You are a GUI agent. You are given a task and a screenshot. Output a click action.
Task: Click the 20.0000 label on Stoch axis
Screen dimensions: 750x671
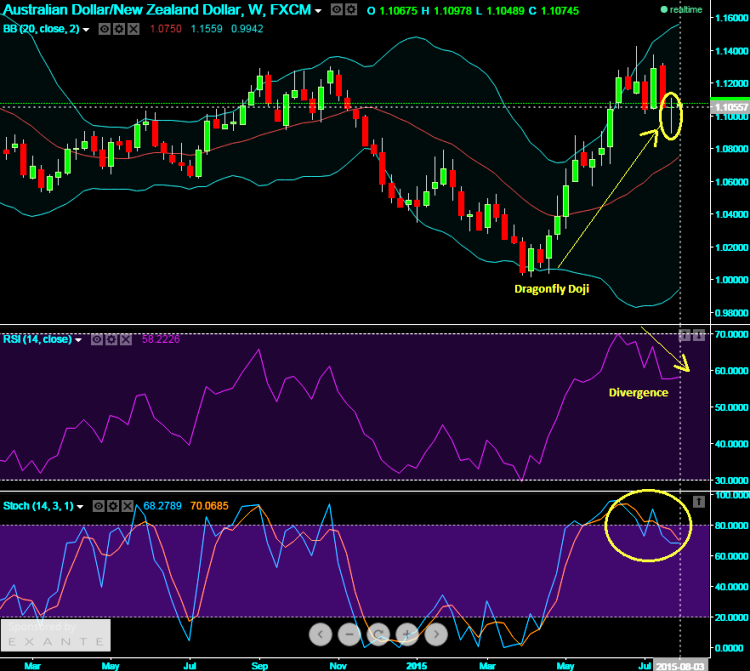[731, 617]
